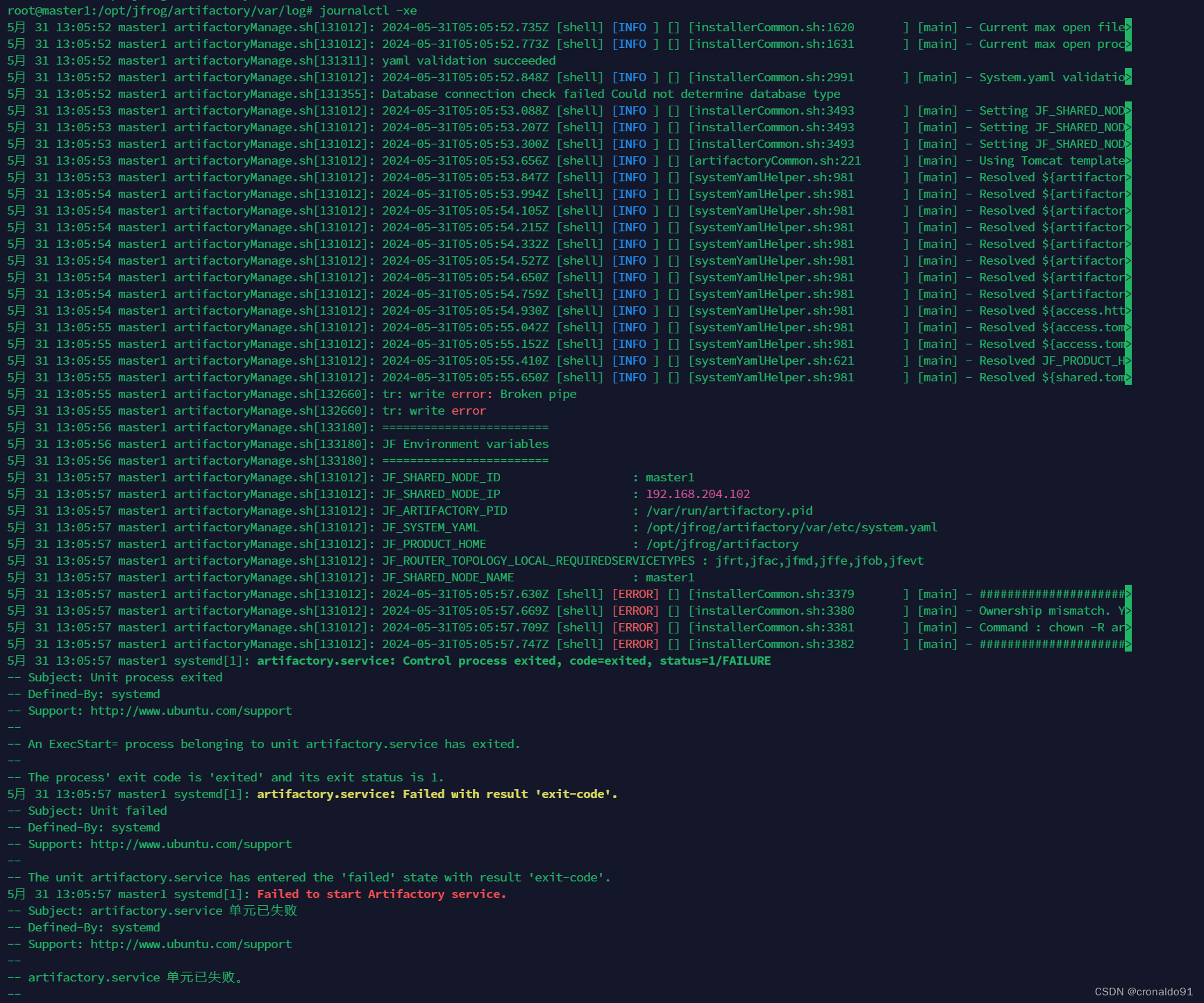Click the 'Resolved ${access.htt' log message

point(1052,310)
